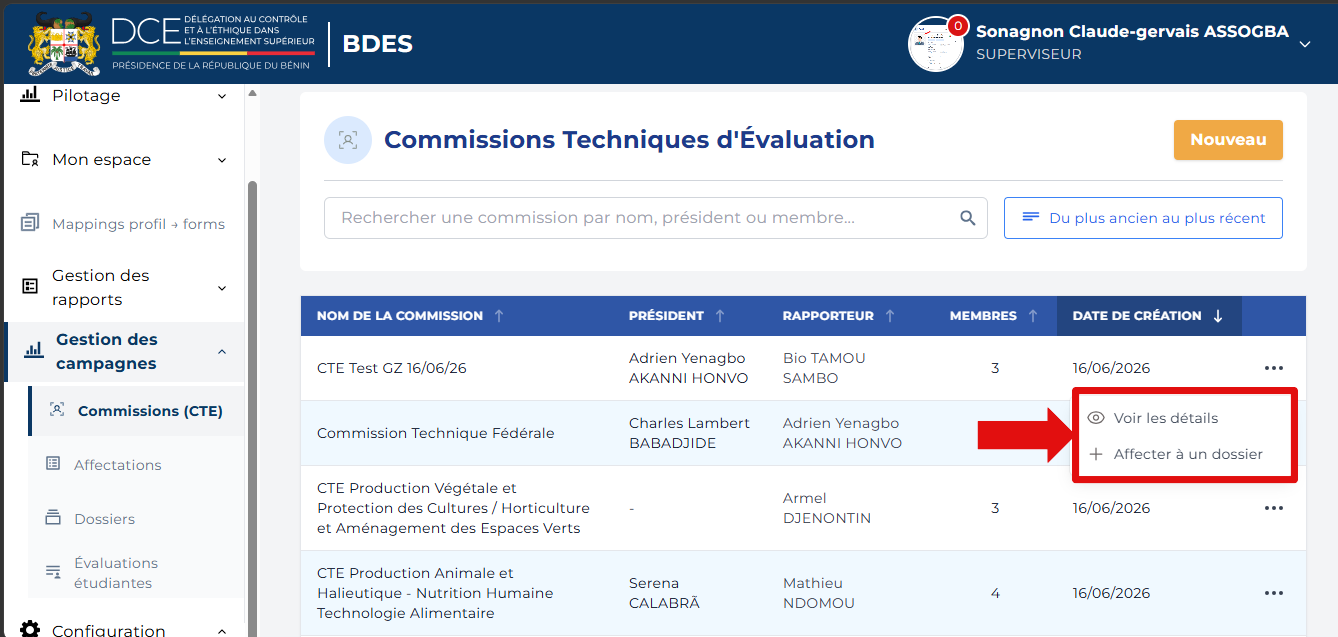
Task: Click the page title commission icon
Action: [x=348, y=140]
